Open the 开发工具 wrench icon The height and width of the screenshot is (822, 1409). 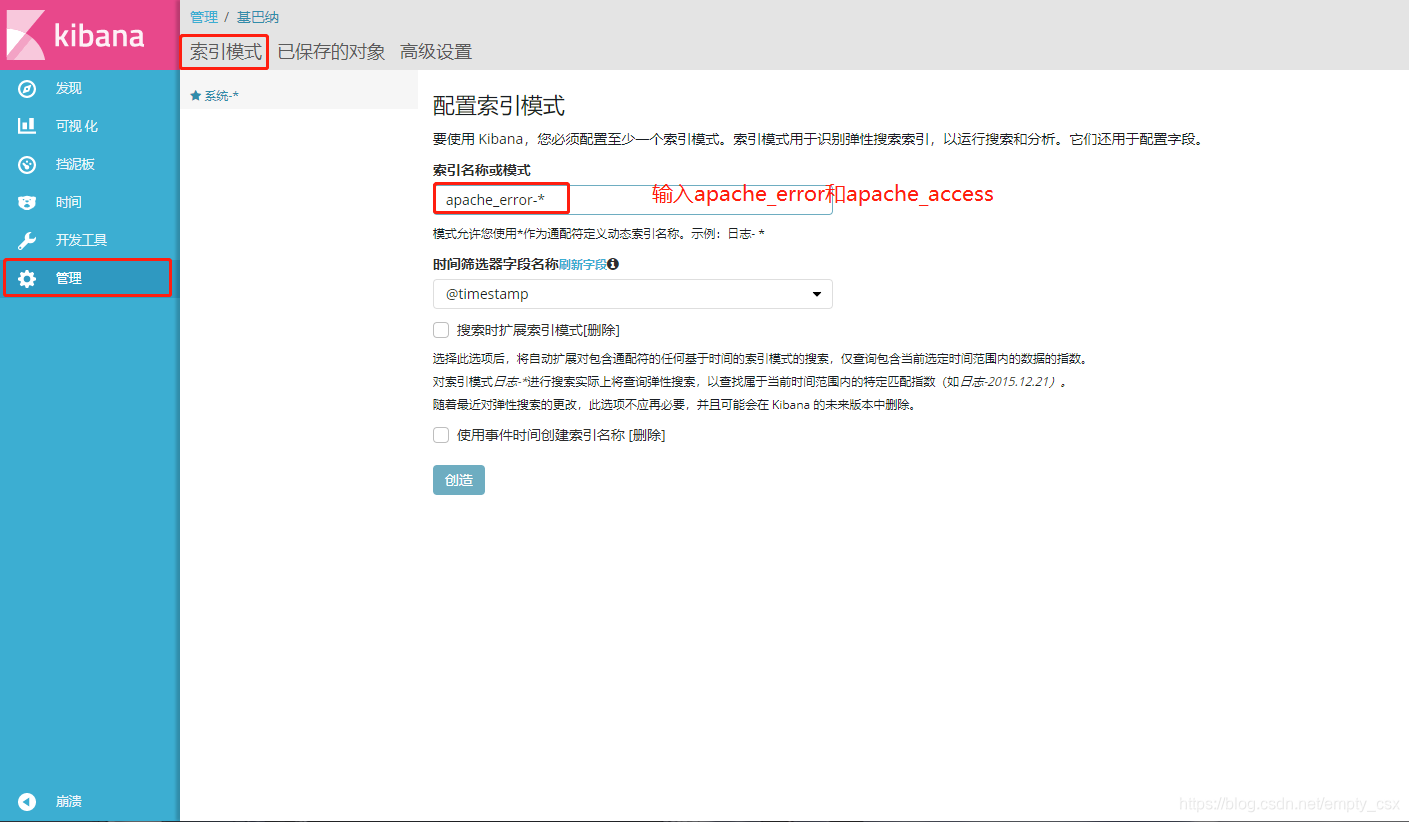(x=27, y=241)
